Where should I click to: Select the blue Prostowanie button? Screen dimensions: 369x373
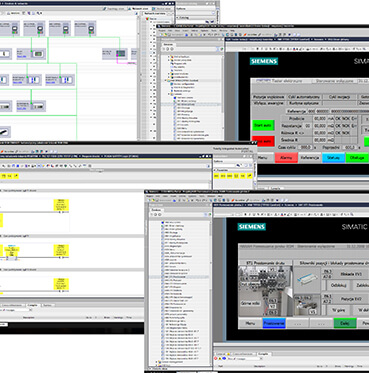point(274,323)
